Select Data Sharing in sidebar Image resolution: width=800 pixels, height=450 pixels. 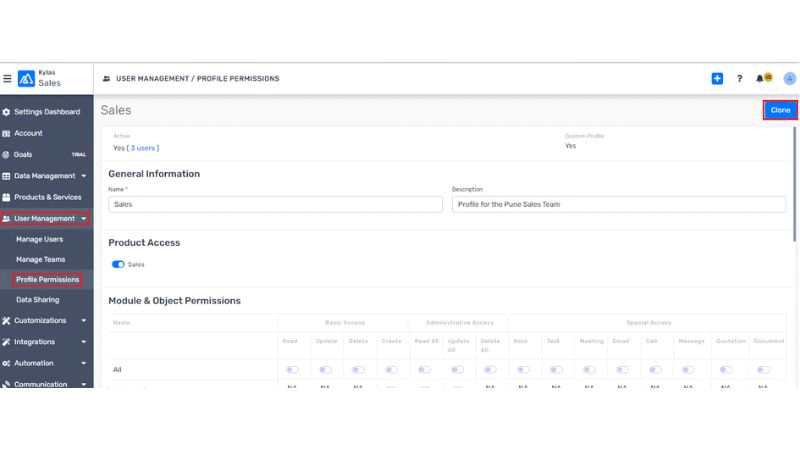(x=37, y=300)
